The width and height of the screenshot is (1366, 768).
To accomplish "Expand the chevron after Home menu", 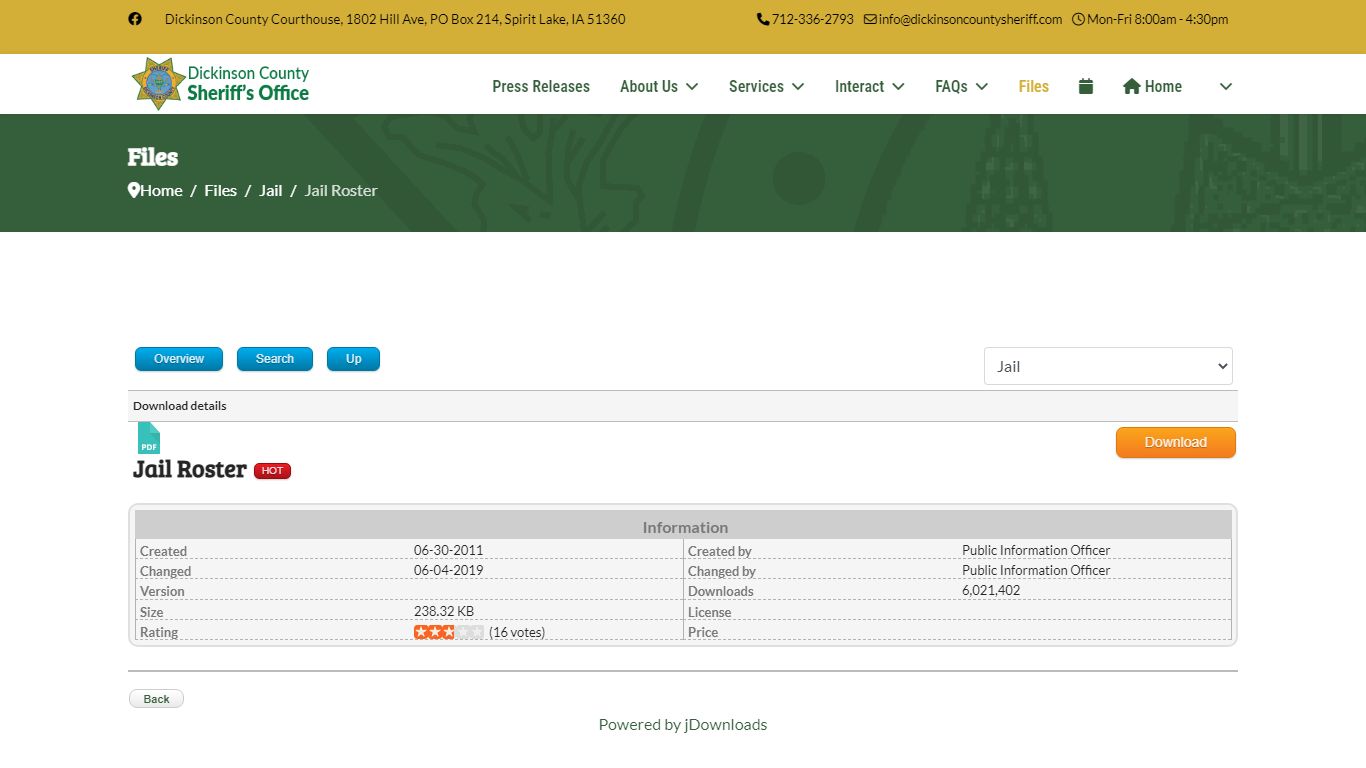I will (x=1226, y=86).
